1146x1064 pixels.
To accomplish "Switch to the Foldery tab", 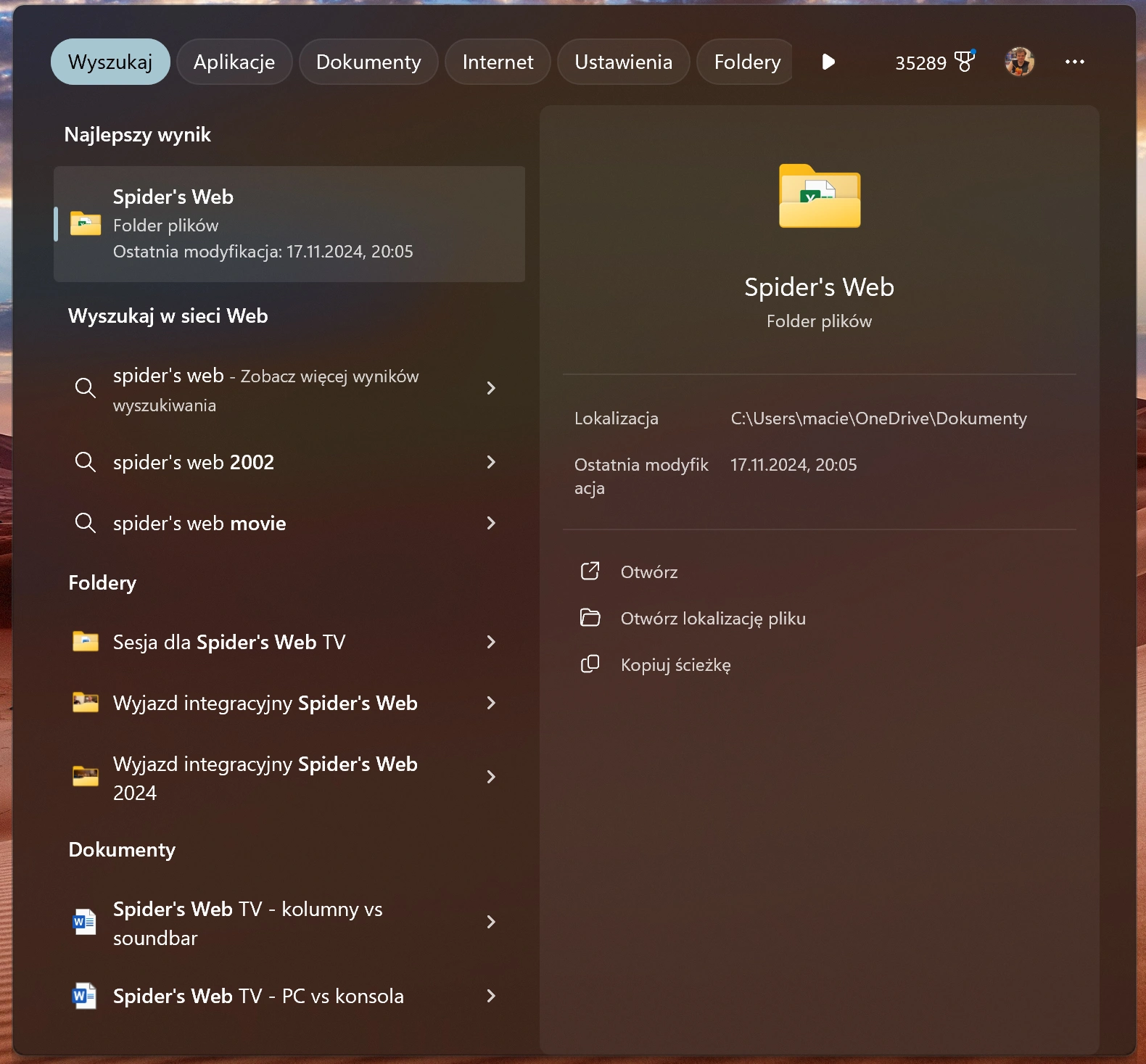I will pyautogui.click(x=746, y=62).
